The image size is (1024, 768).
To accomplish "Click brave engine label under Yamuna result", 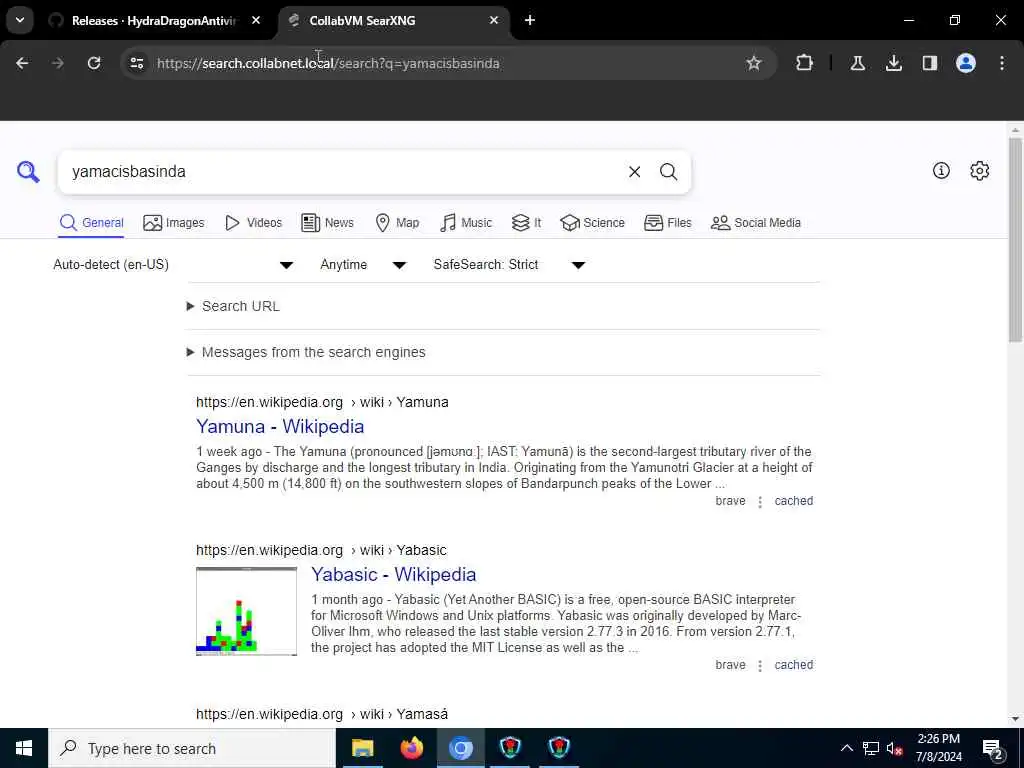I will pyautogui.click(x=730, y=501).
